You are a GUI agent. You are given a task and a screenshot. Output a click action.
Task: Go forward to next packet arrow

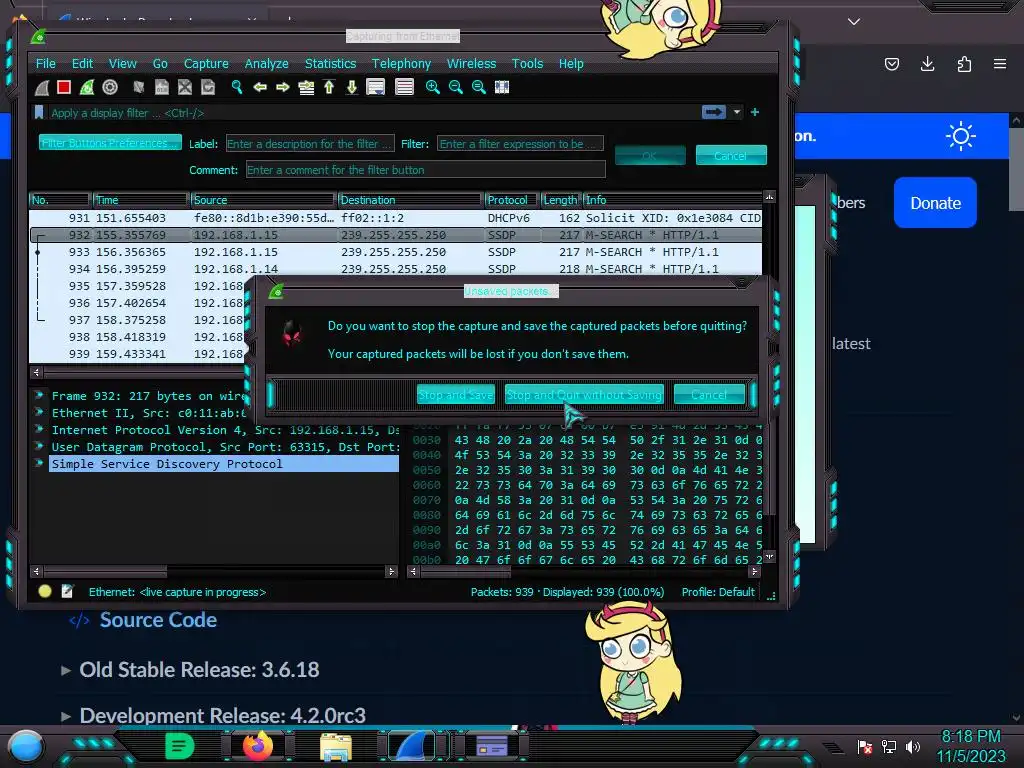[283, 88]
